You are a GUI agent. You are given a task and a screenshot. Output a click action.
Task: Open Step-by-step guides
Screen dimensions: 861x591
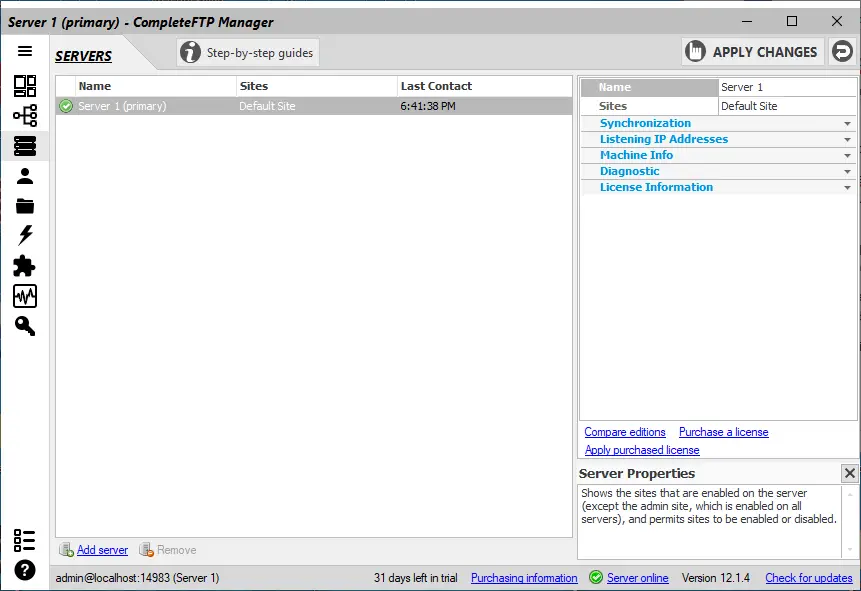pos(248,52)
